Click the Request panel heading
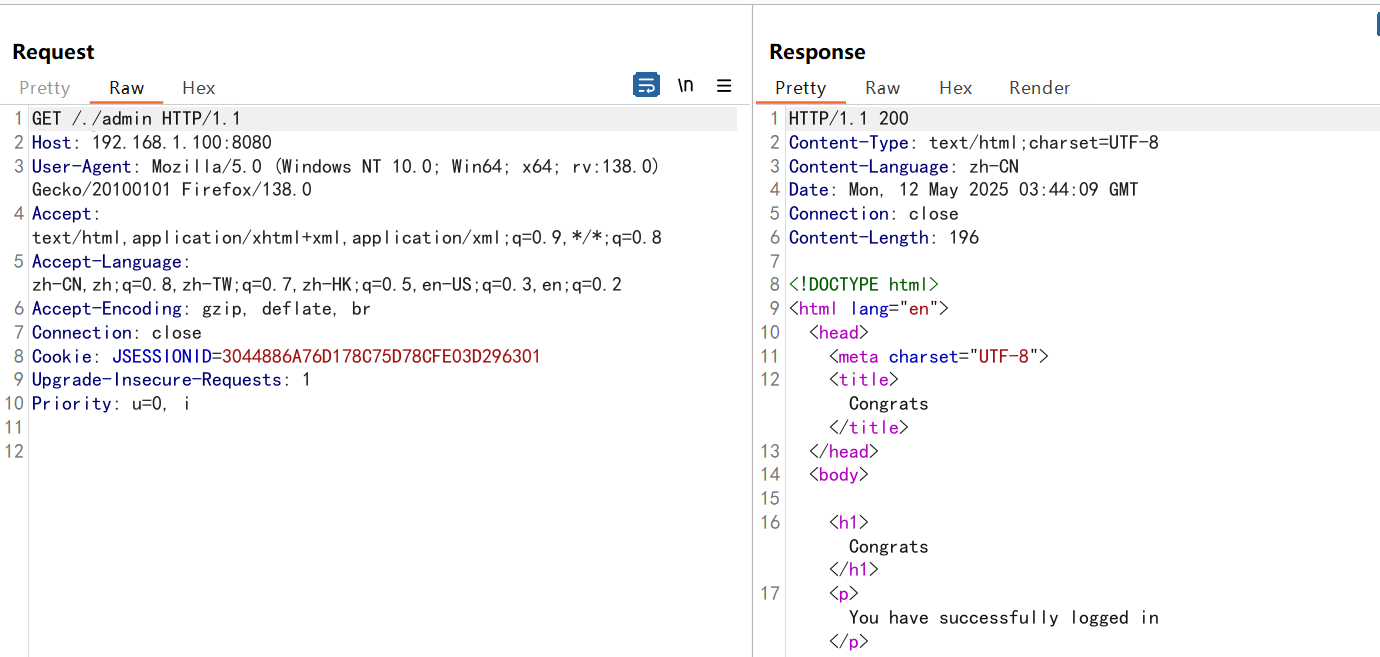The image size is (1380, 657). 53,52
